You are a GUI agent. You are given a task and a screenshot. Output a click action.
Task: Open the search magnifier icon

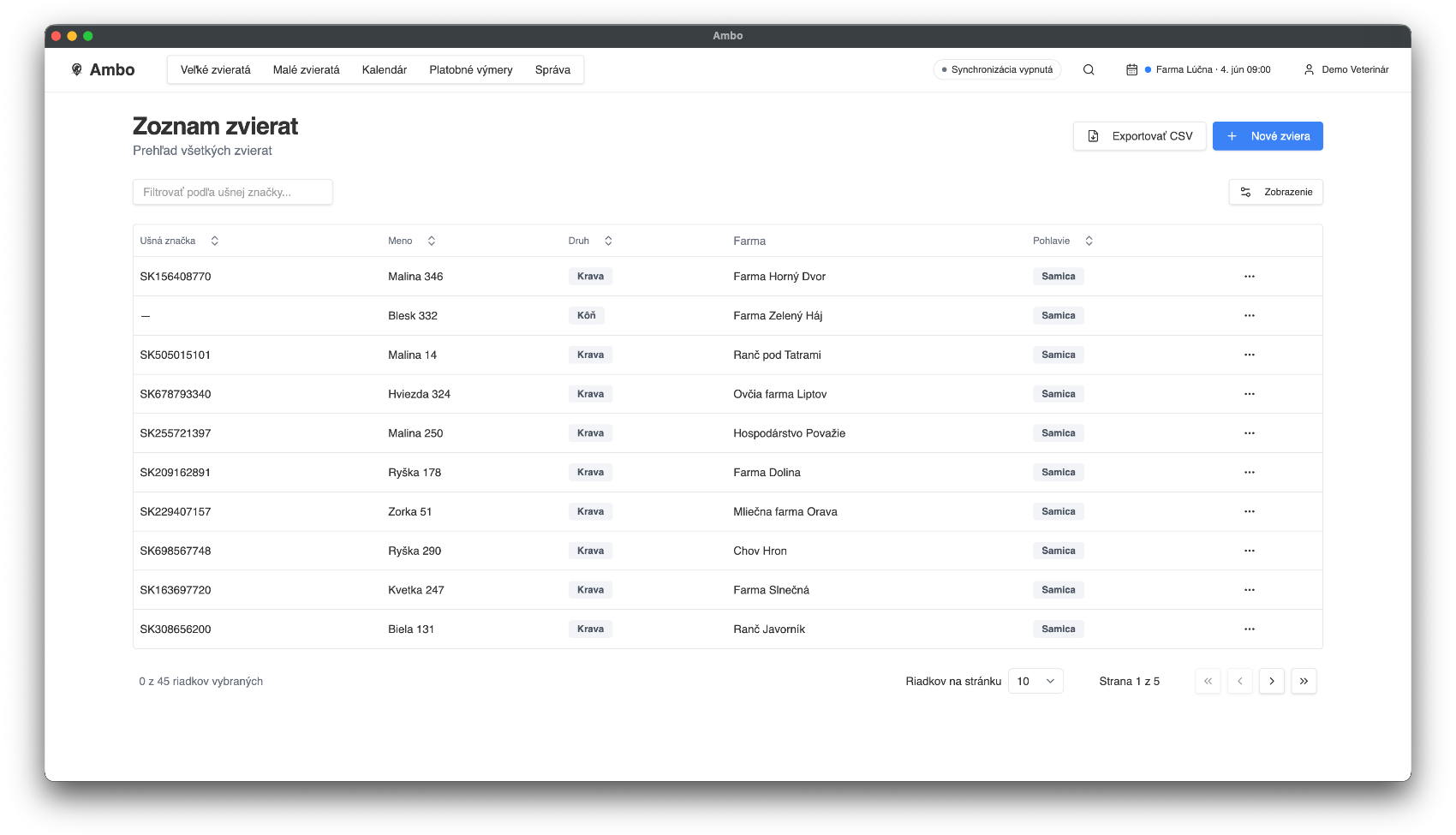pyautogui.click(x=1089, y=69)
